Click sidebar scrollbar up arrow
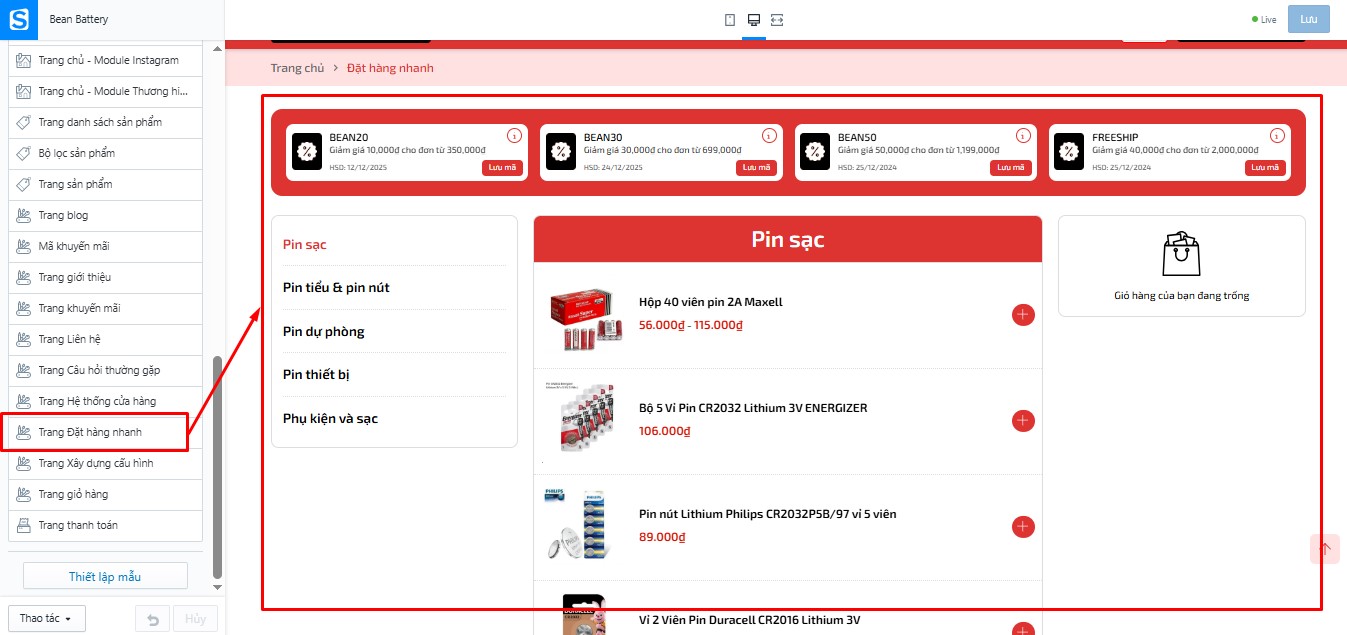1347x635 pixels. [217, 47]
